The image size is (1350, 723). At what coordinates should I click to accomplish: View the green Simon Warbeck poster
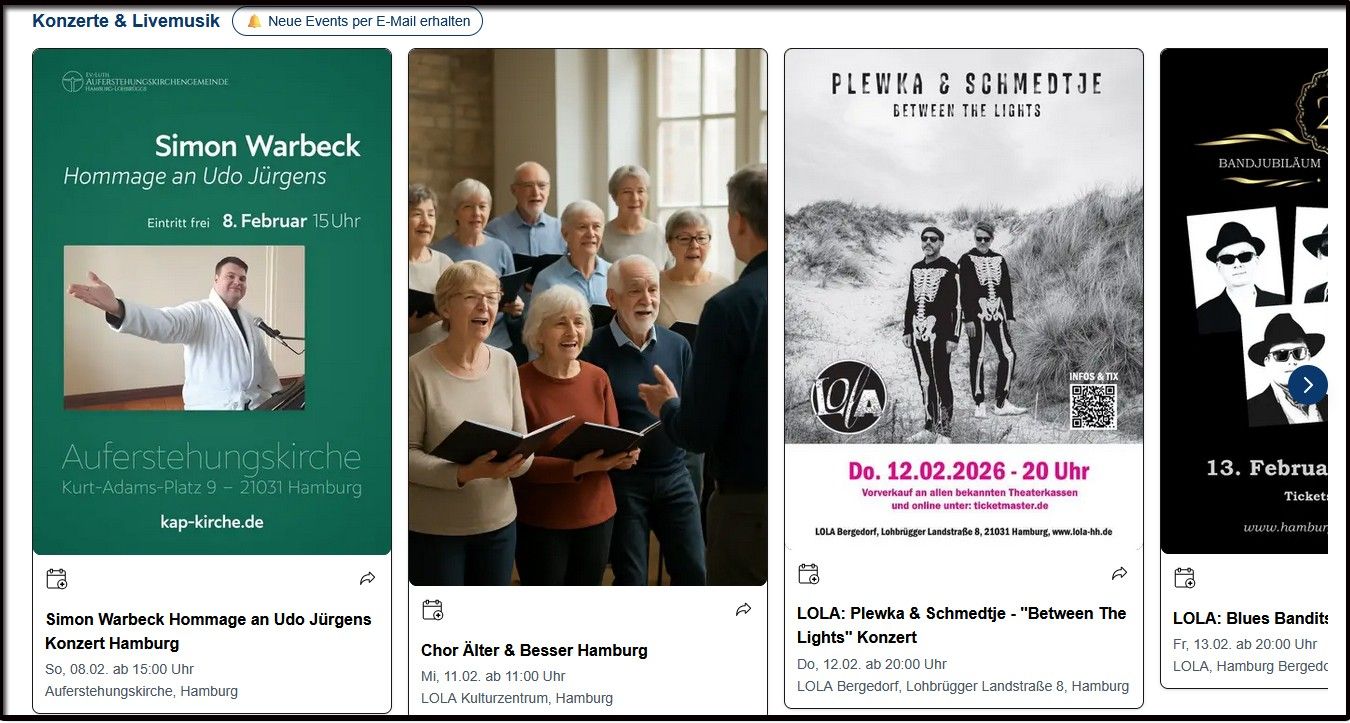point(212,302)
